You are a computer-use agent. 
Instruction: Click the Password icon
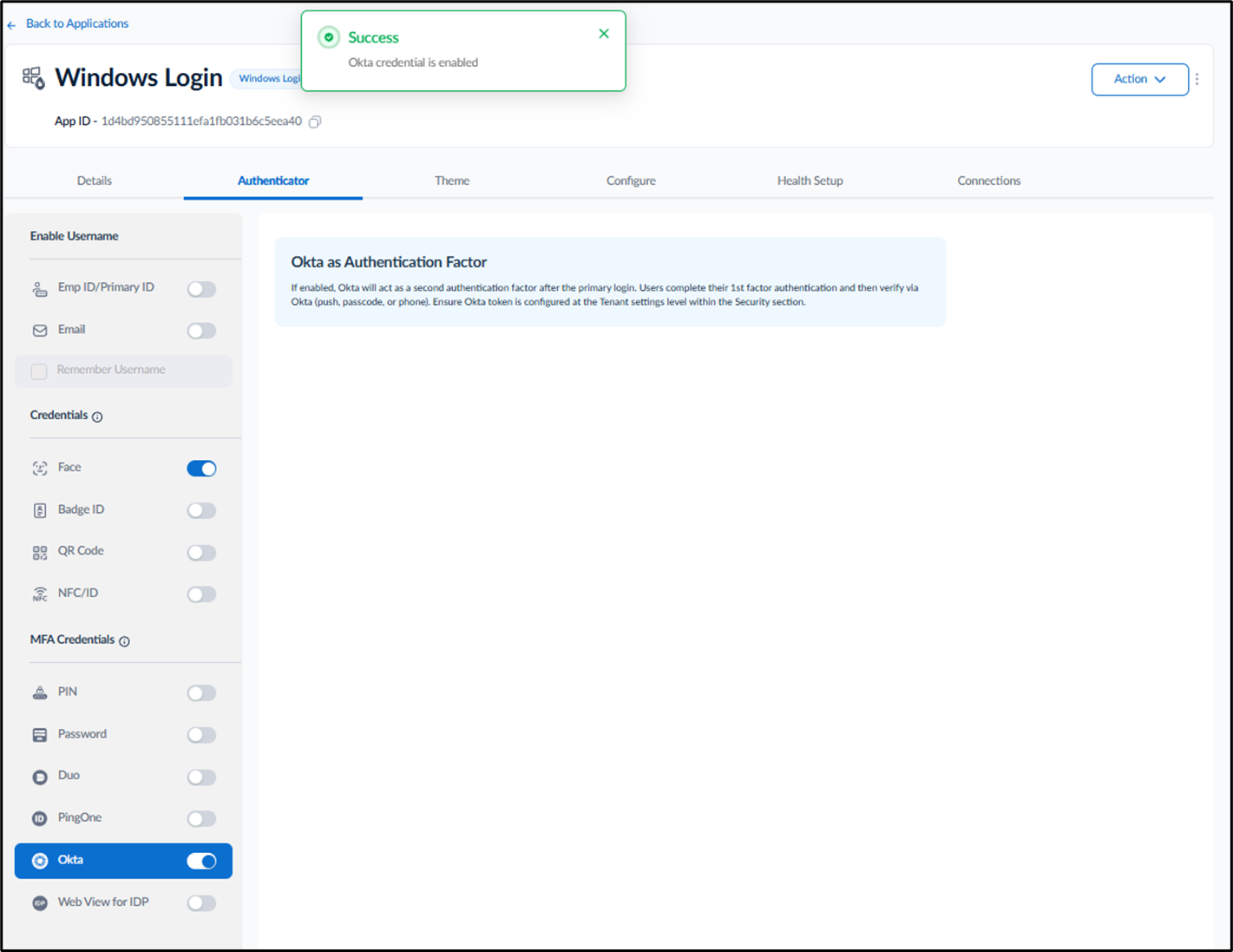(x=40, y=735)
